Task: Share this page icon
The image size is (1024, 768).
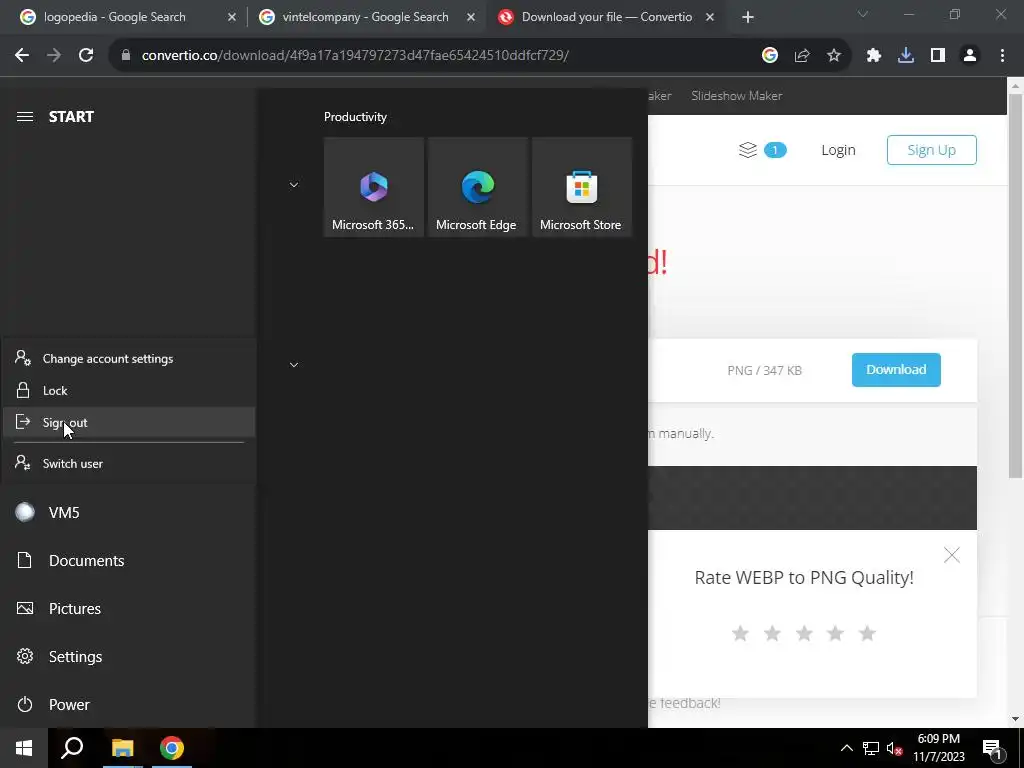Action: click(802, 56)
